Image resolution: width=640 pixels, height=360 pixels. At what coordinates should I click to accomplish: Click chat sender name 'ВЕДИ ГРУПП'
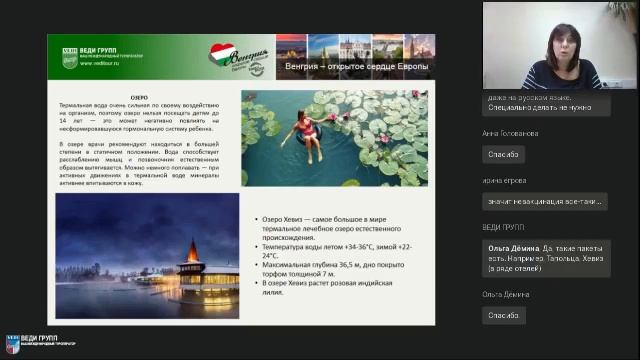pos(503,227)
